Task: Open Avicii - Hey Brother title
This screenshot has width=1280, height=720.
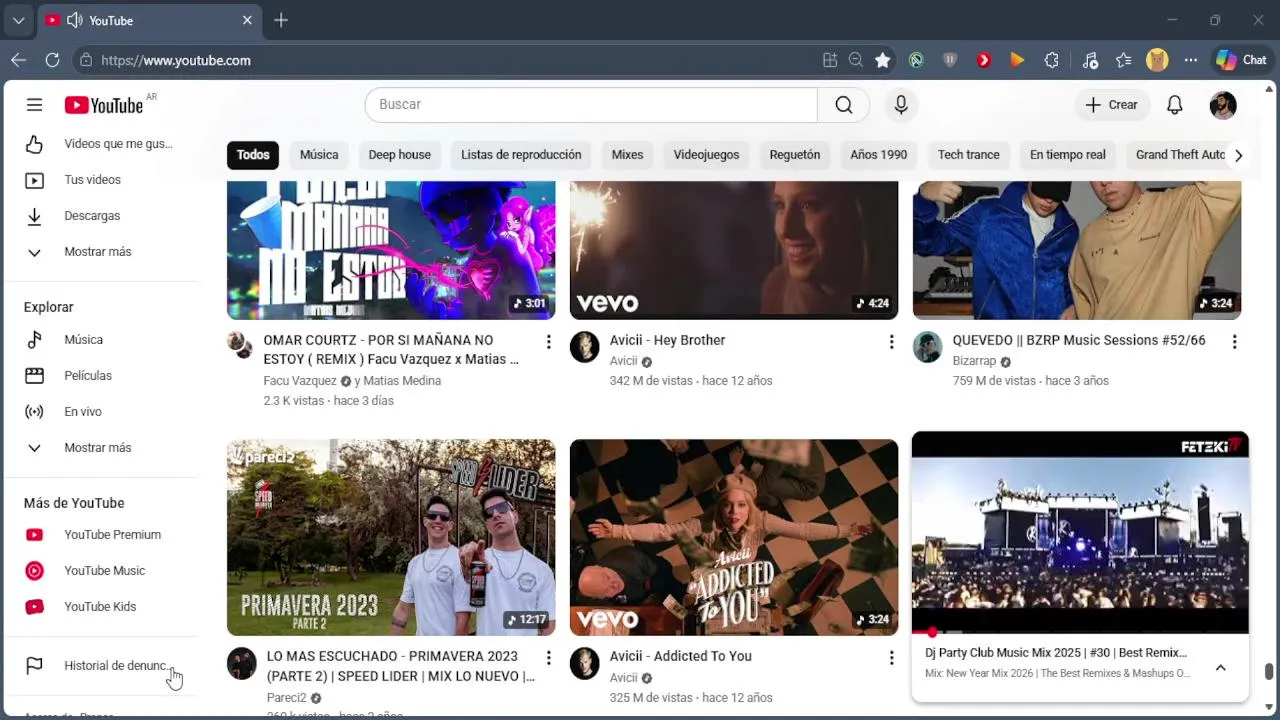Action: (668, 340)
